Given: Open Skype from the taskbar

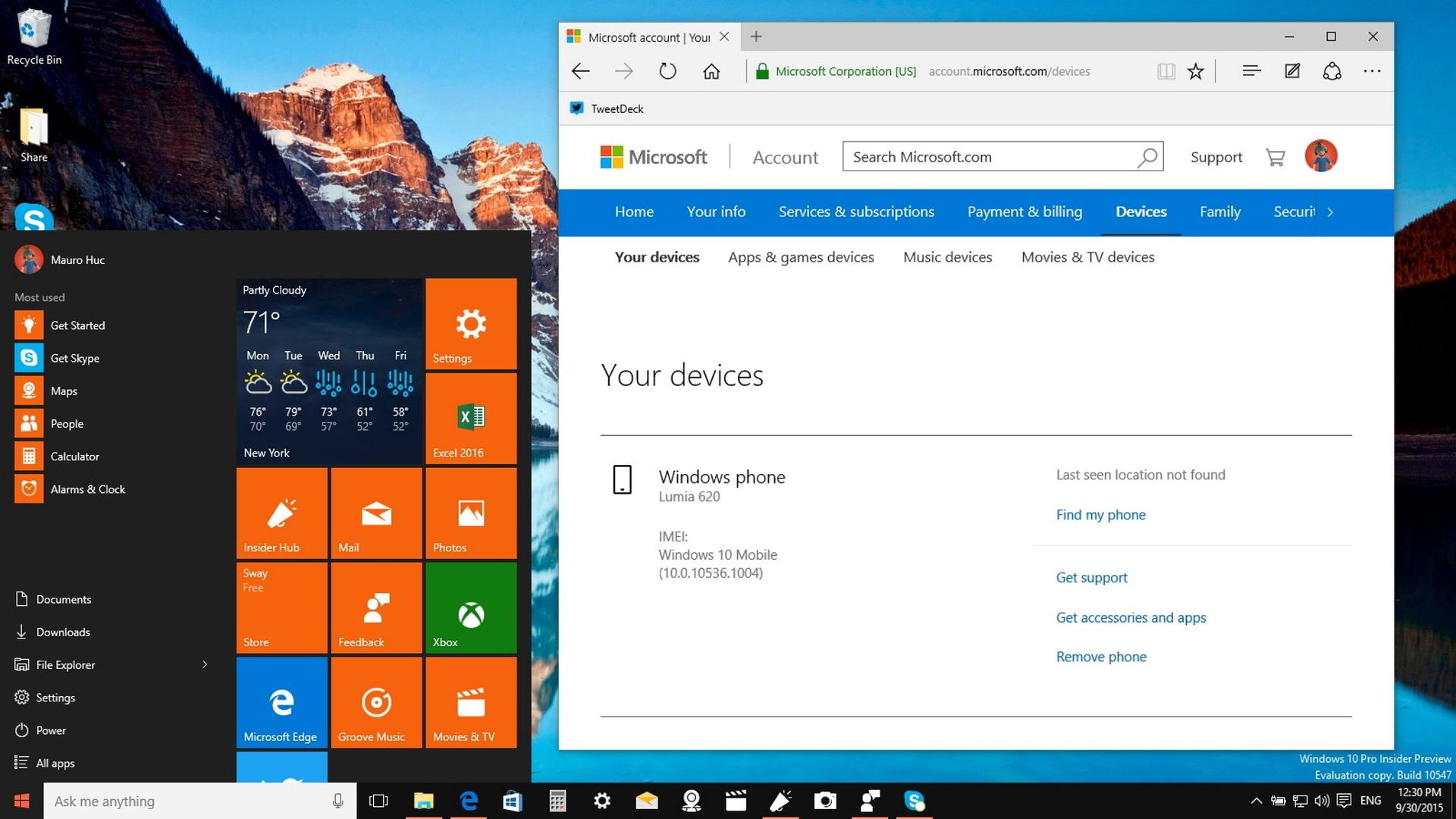Looking at the screenshot, I should (915, 801).
